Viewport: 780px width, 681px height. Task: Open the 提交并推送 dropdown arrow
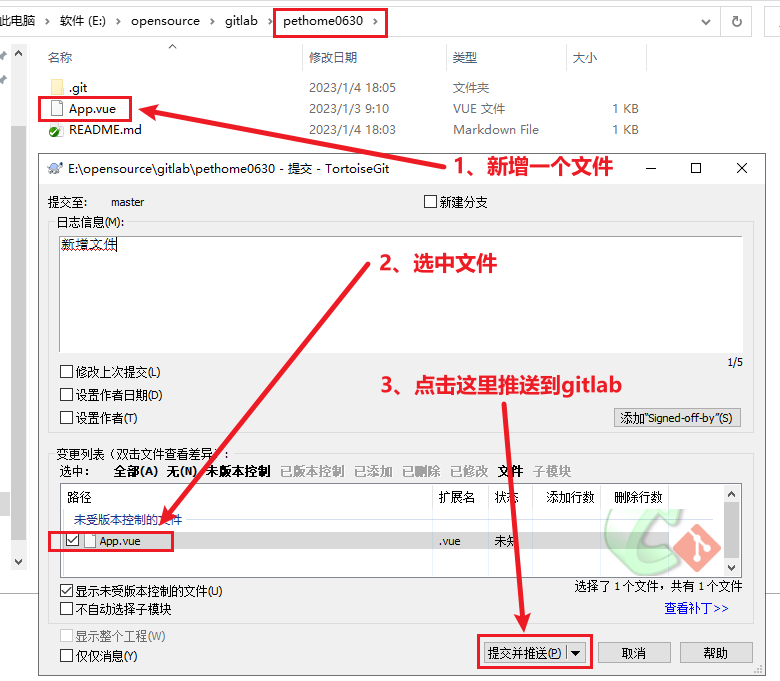point(576,653)
